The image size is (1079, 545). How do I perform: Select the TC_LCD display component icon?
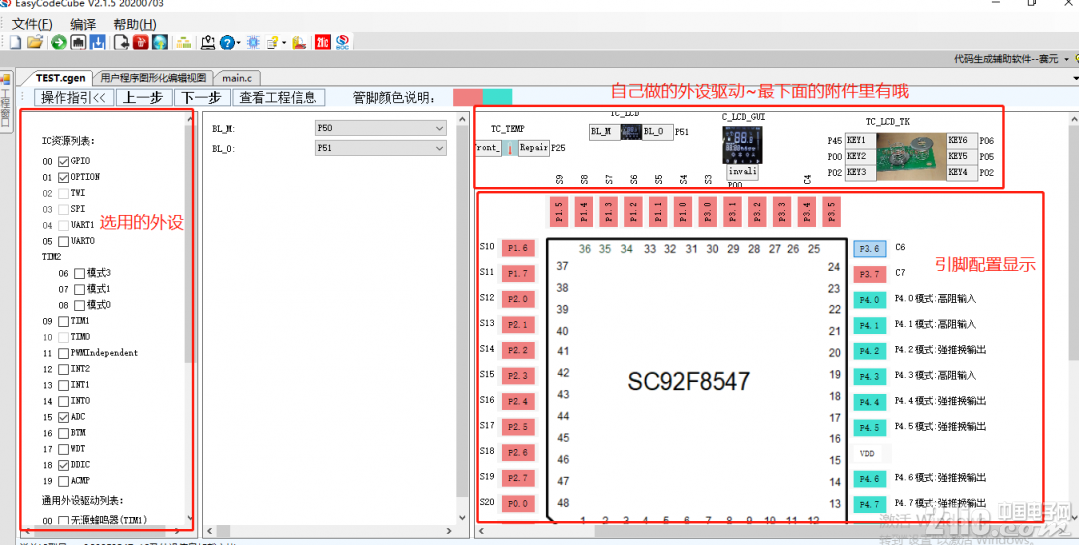(632, 132)
